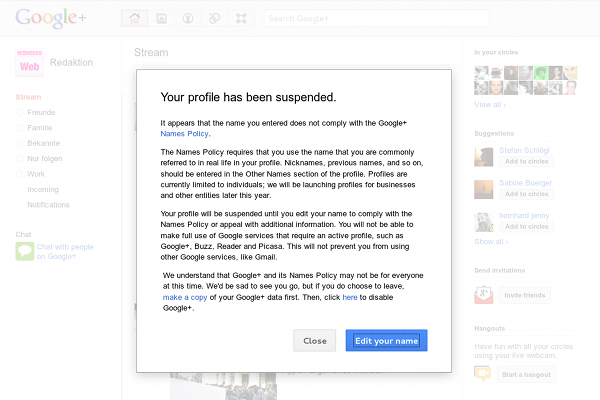Start a hangout
600x400 pixels.
[526, 374]
